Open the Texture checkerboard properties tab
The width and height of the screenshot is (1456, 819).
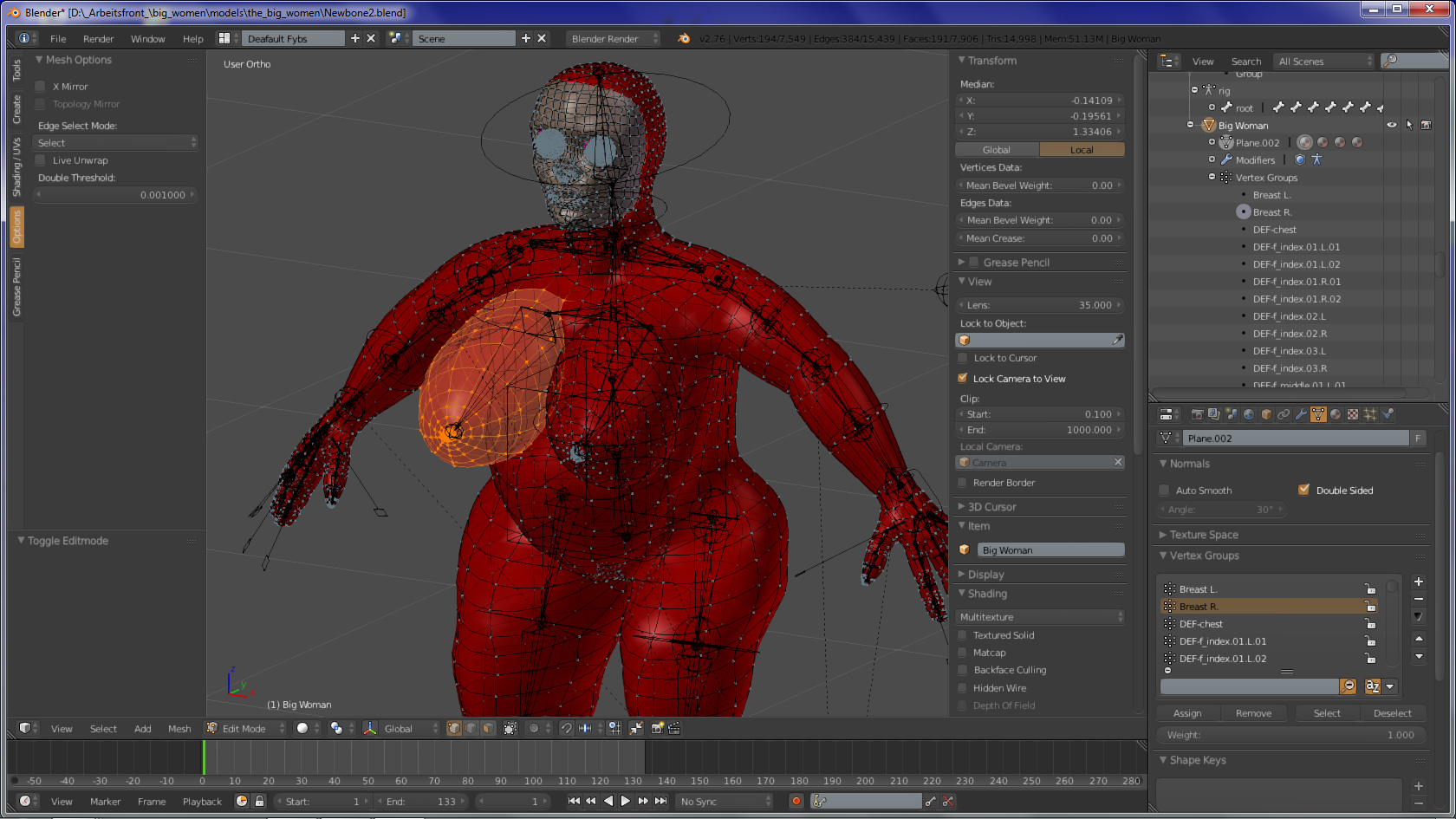pos(1353,414)
